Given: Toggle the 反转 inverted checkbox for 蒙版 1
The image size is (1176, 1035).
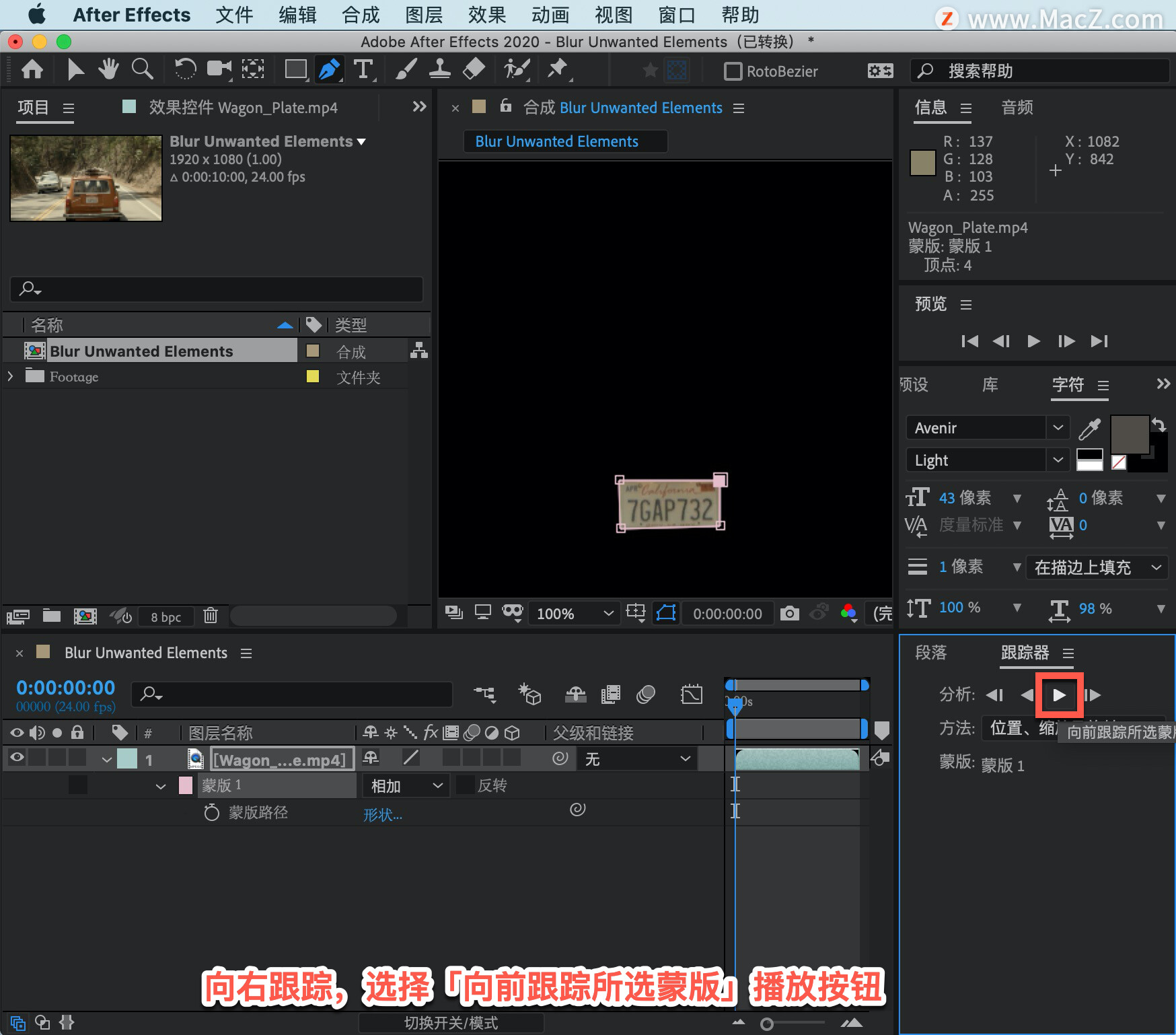Looking at the screenshot, I should (465, 785).
